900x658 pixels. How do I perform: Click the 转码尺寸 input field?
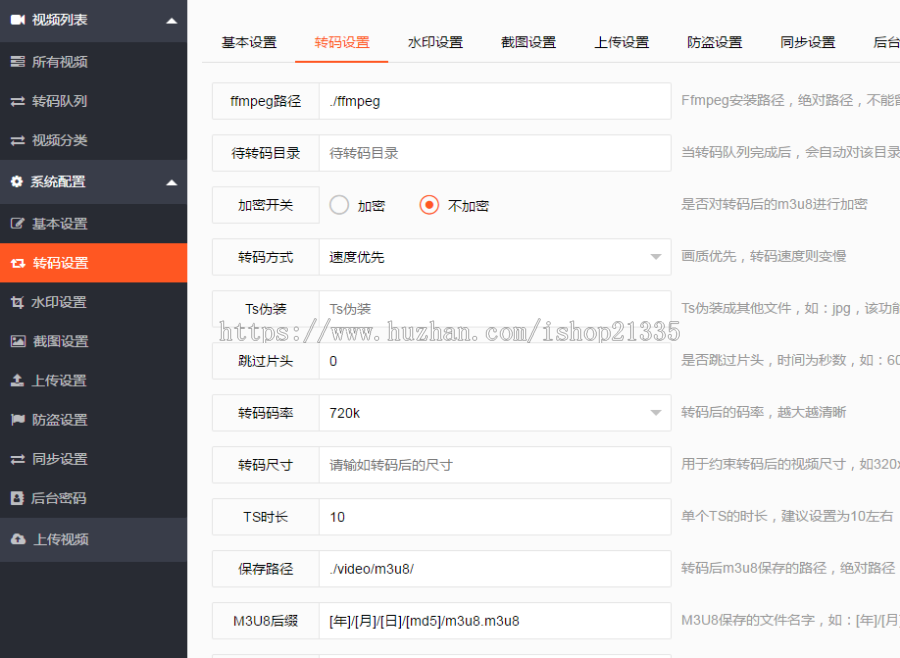(x=495, y=465)
